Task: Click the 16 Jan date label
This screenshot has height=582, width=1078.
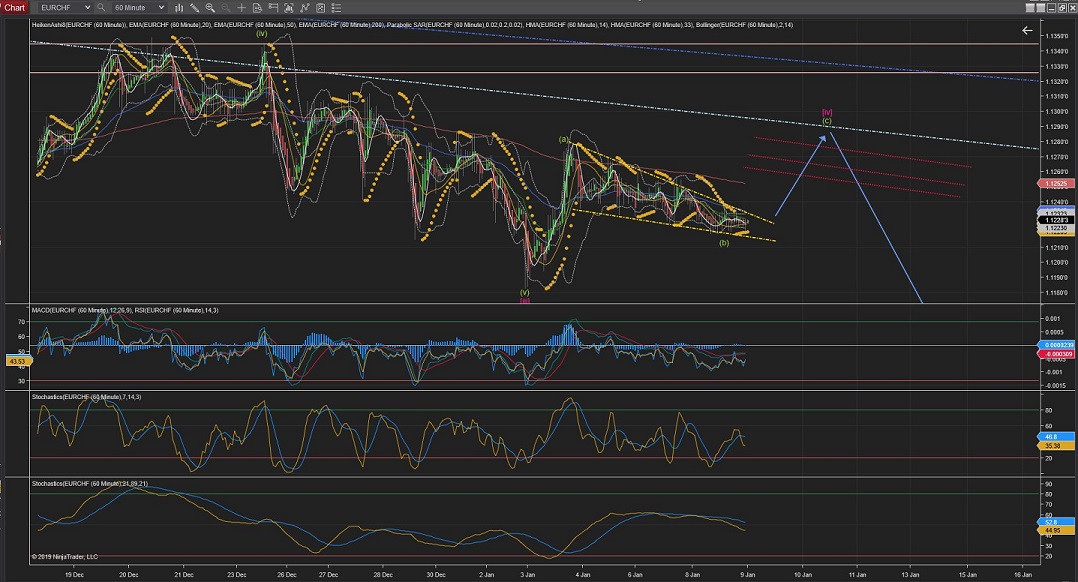Action: [1022, 574]
